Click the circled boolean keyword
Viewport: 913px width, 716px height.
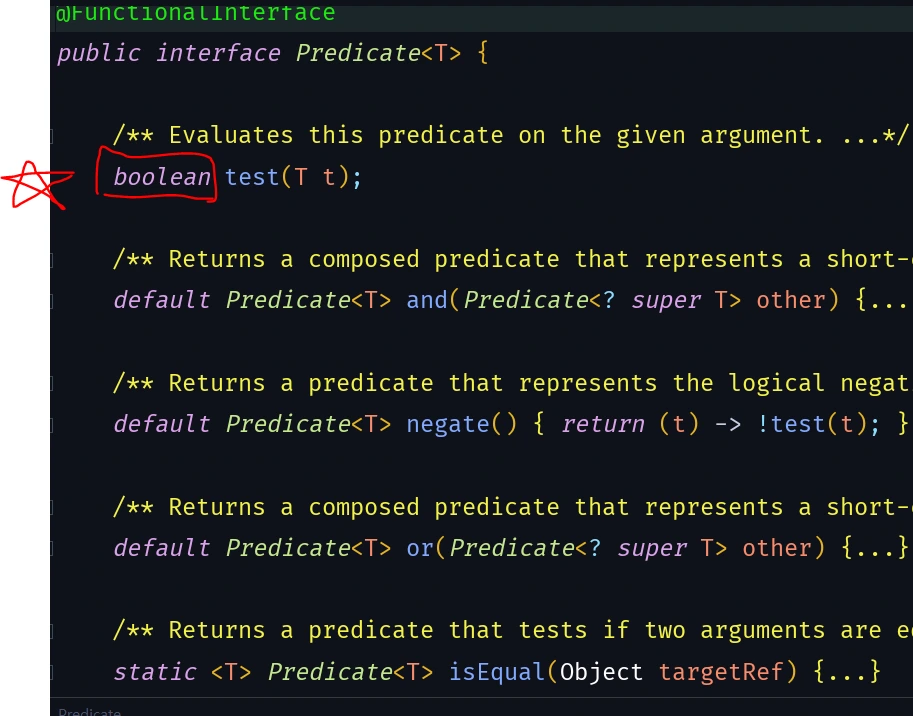point(162,177)
